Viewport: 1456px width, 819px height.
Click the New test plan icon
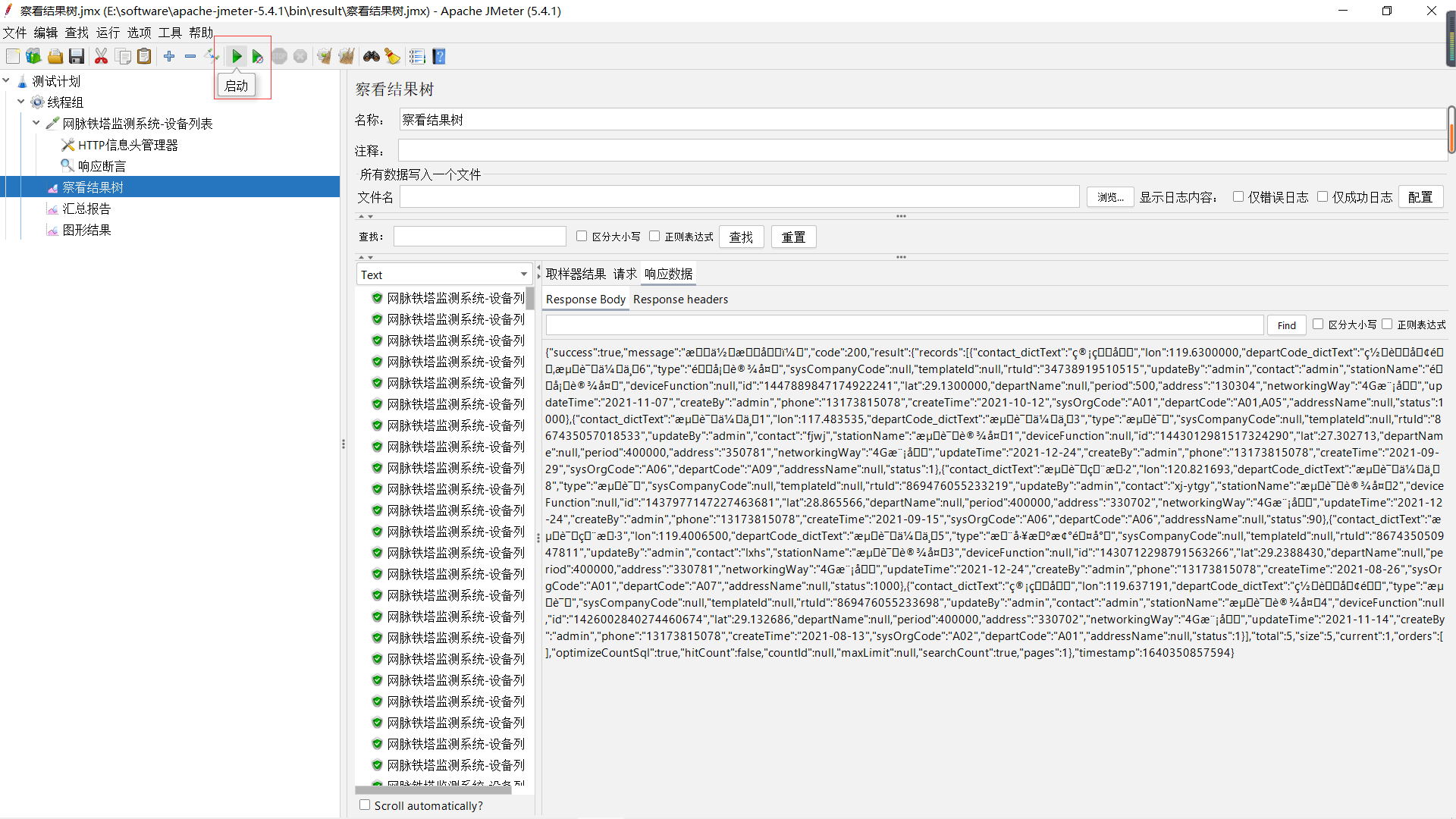click(15, 56)
